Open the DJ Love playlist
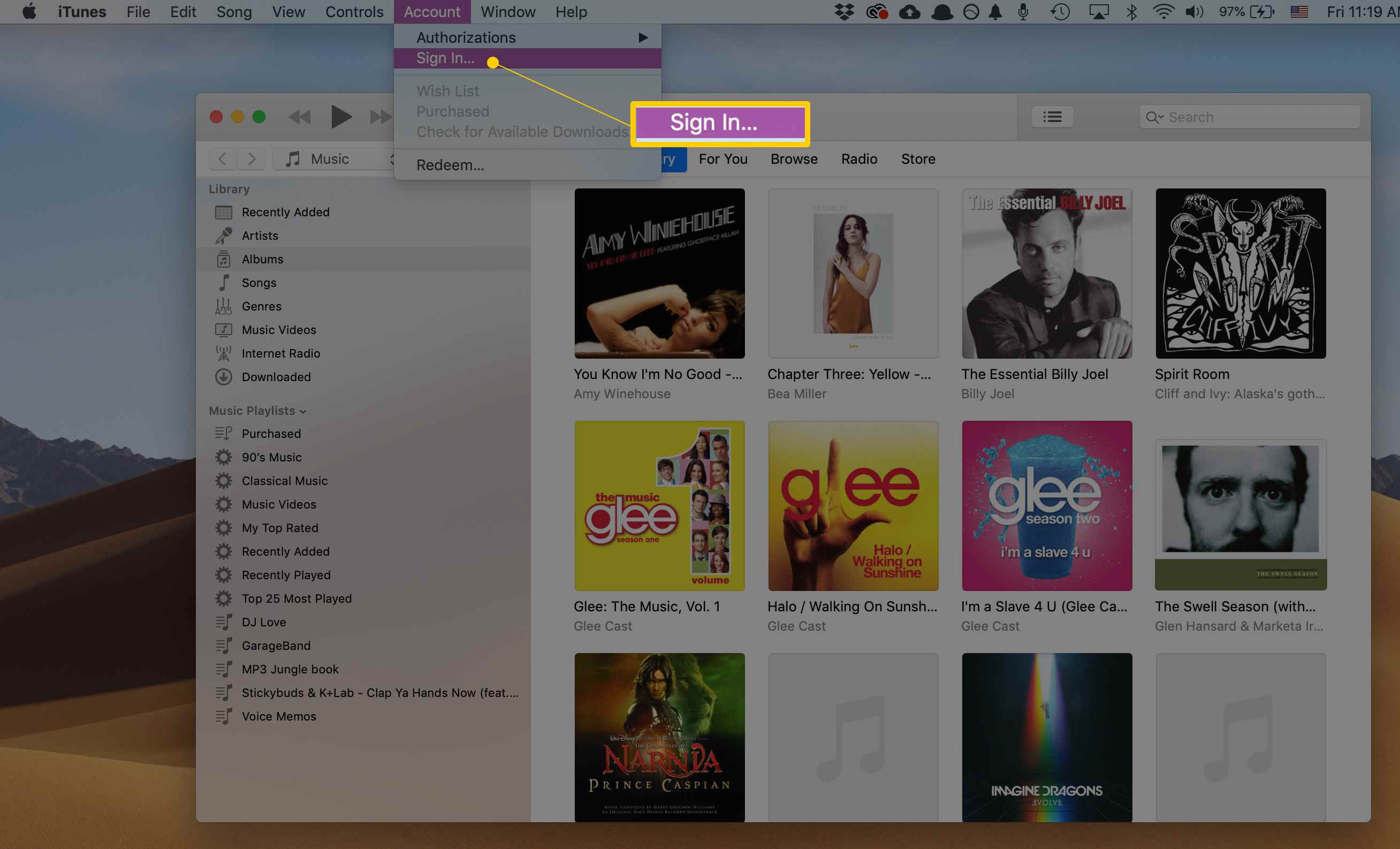 (x=363, y=622)
